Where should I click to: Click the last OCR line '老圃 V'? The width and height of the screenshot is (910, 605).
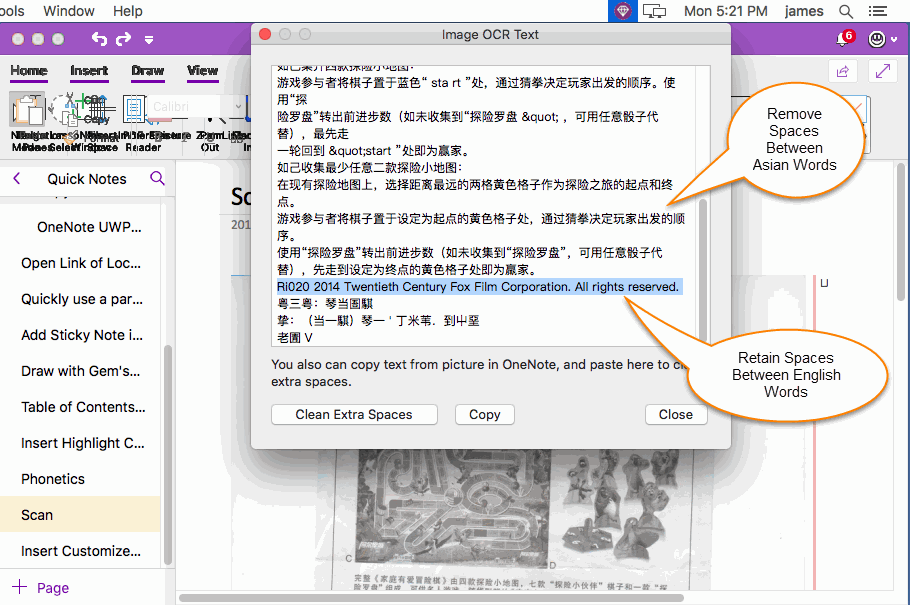295,337
